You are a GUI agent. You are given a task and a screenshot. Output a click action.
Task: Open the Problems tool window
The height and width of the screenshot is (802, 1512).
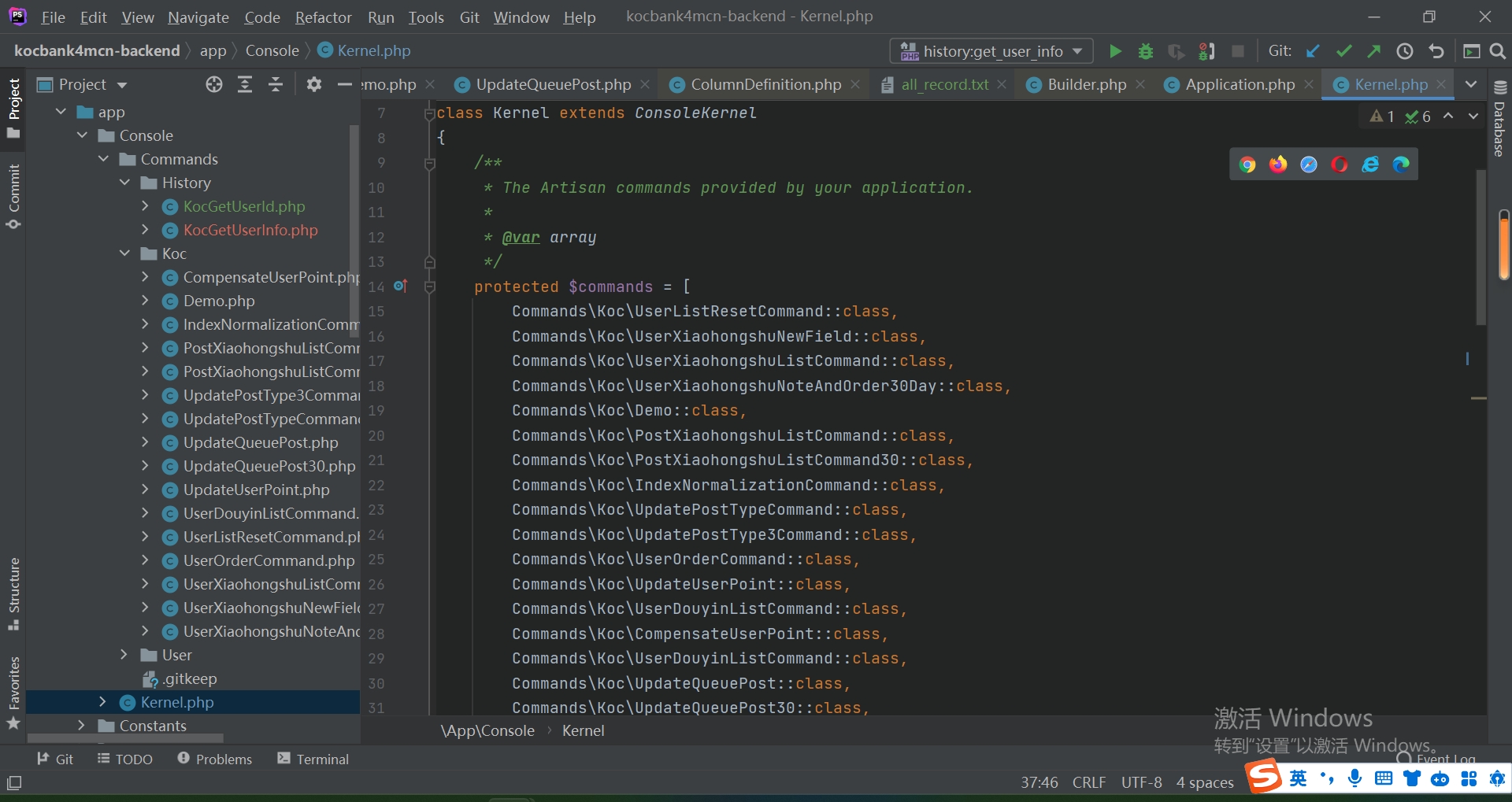click(215, 759)
